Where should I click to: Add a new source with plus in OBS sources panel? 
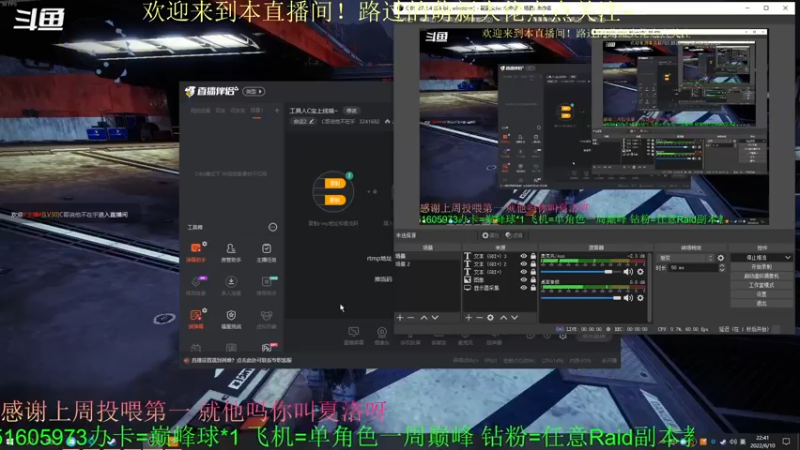(468, 317)
